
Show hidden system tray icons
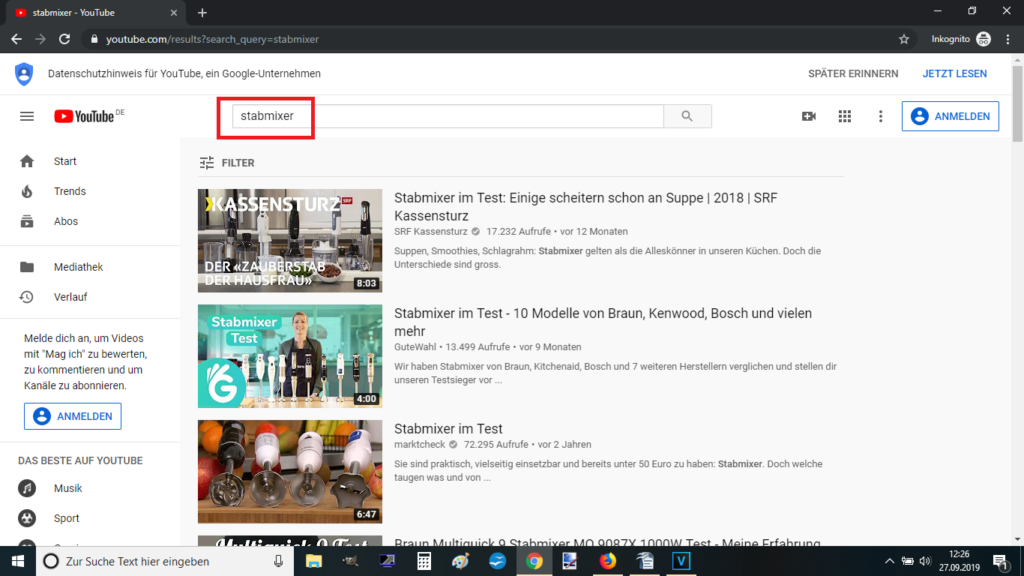[x=889, y=561]
